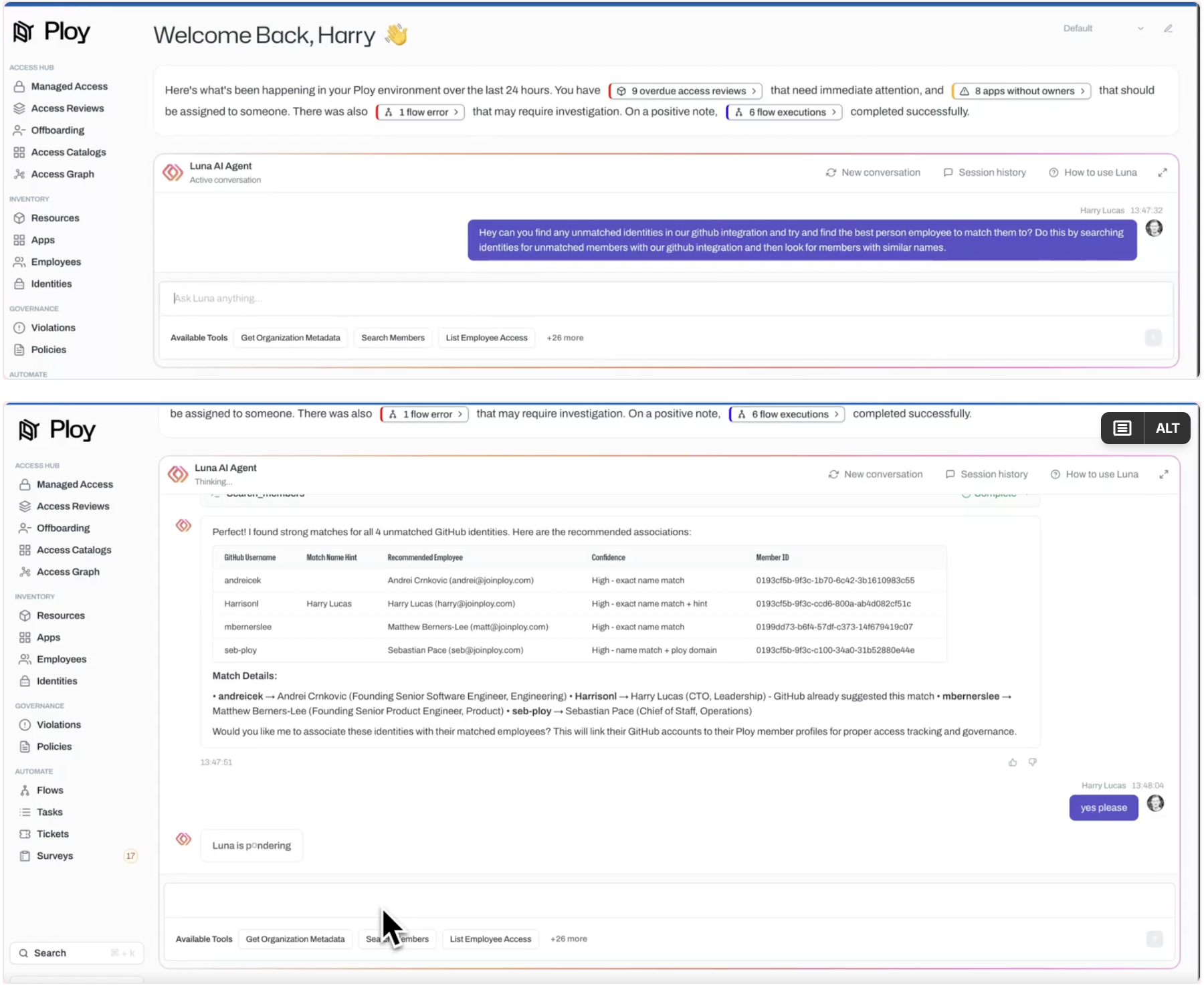Viewport: 1204px width, 986px height.
Task: Click the 17 badge next to Surveys
Action: pos(130,856)
